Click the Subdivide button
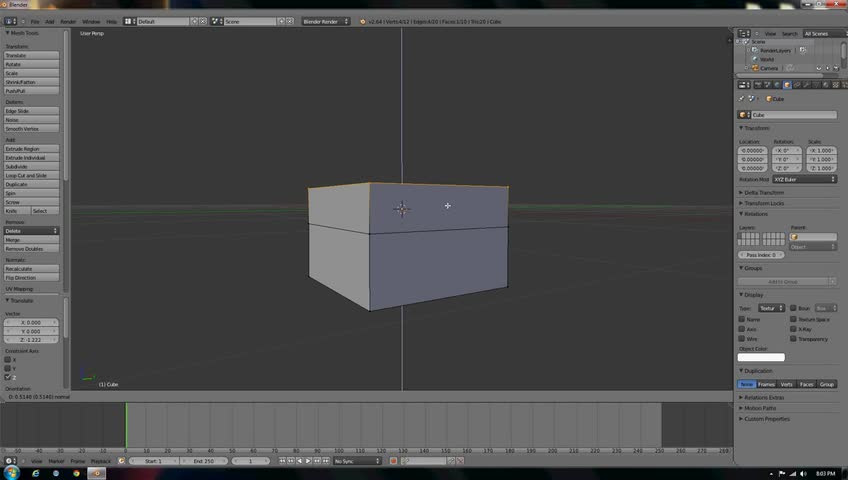Image resolution: width=848 pixels, height=480 pixels. (31, 166)
